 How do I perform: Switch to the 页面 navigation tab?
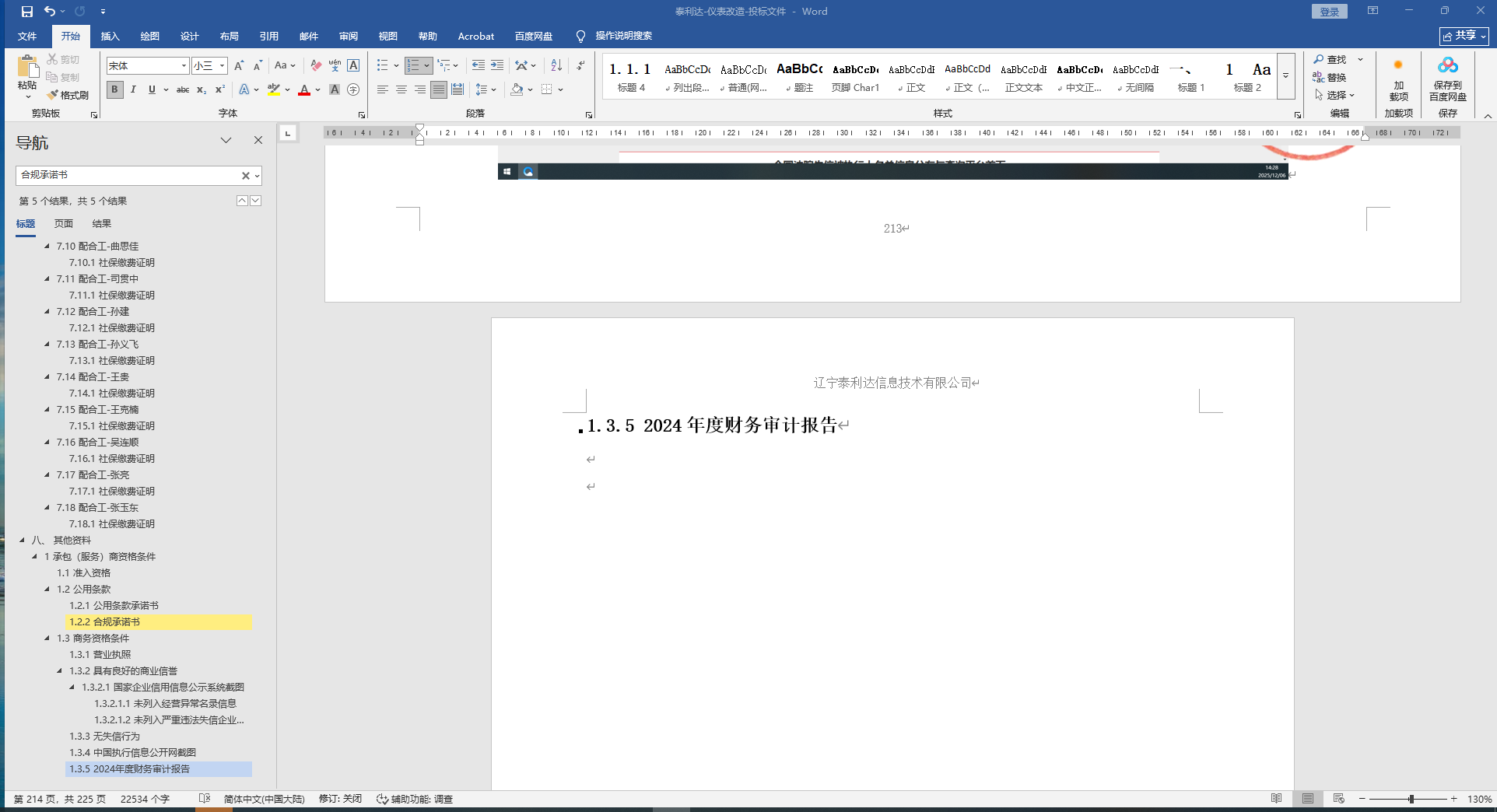64,224
